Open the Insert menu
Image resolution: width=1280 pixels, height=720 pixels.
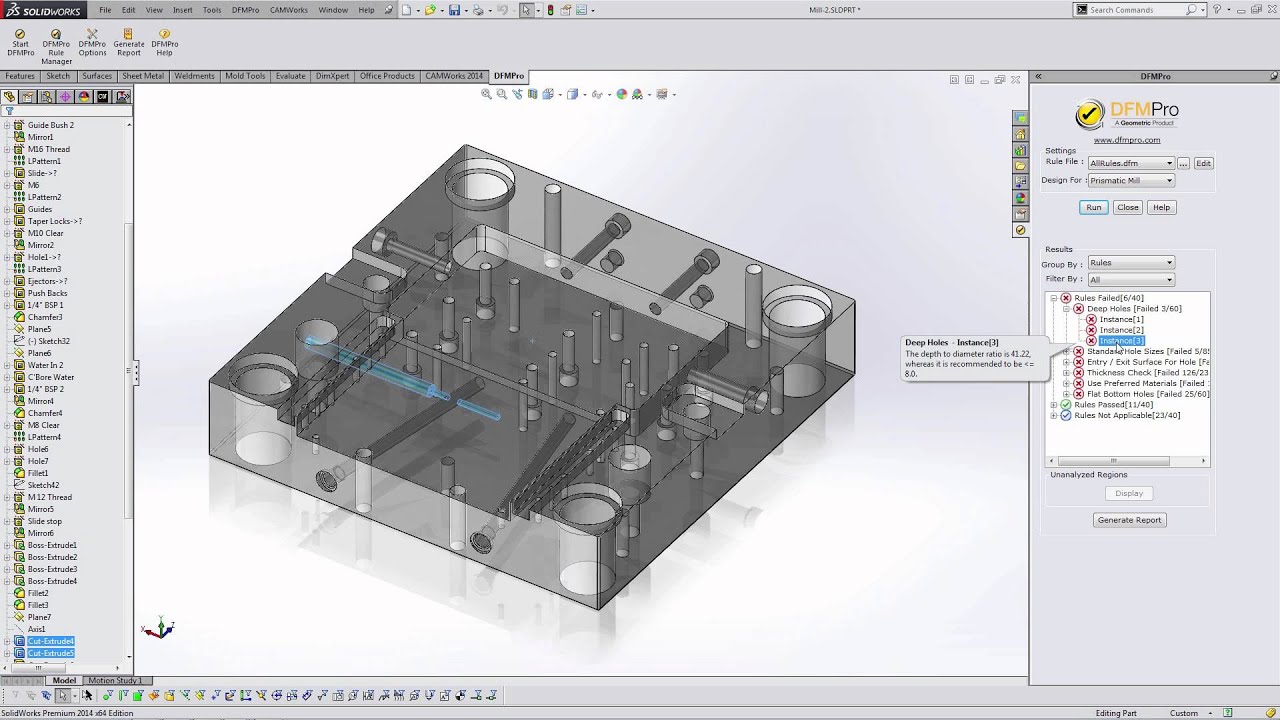[x=183, y=10]
